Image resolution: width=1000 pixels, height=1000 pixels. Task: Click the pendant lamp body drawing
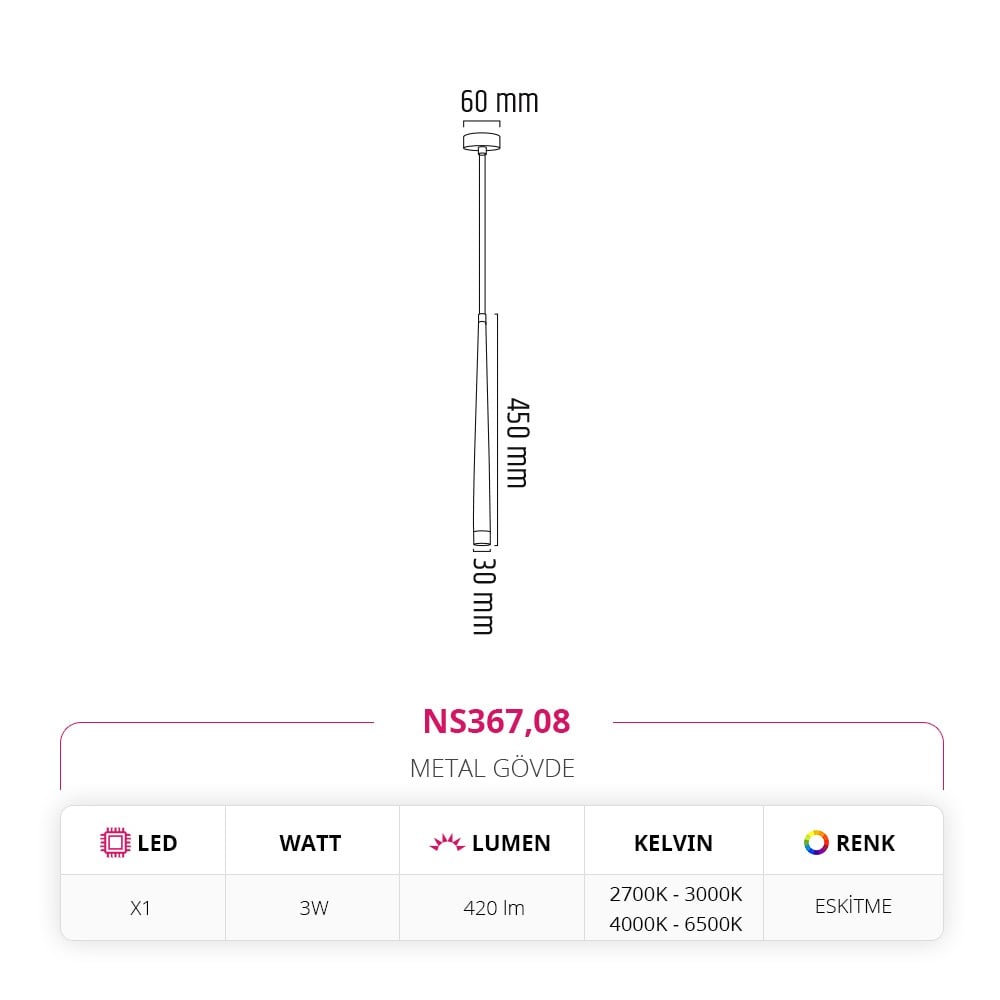[x=482, y=429]
